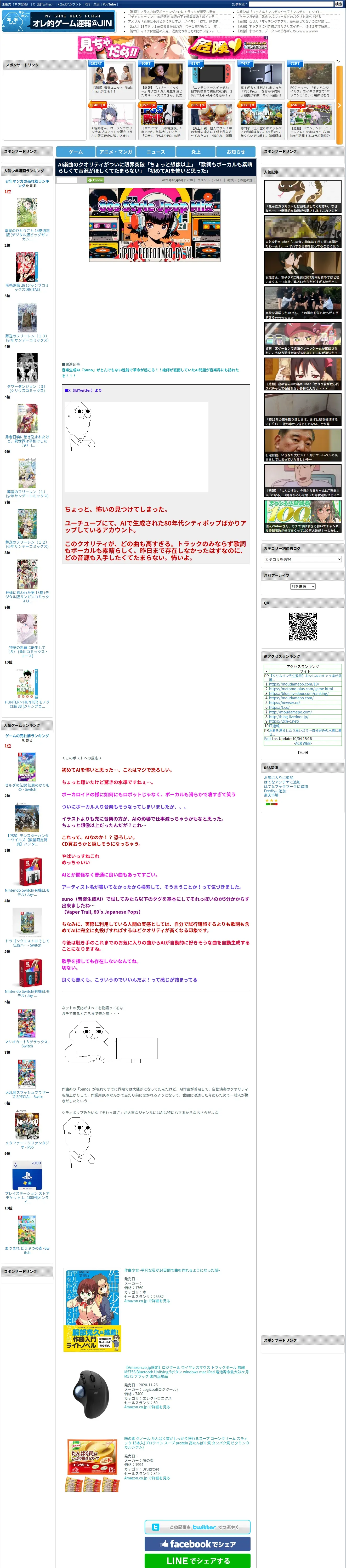The height and width of the screenshot is (1568, 346).
Task: Open the アニメ・マンガ navigation tab
Action: pos(116,152)
